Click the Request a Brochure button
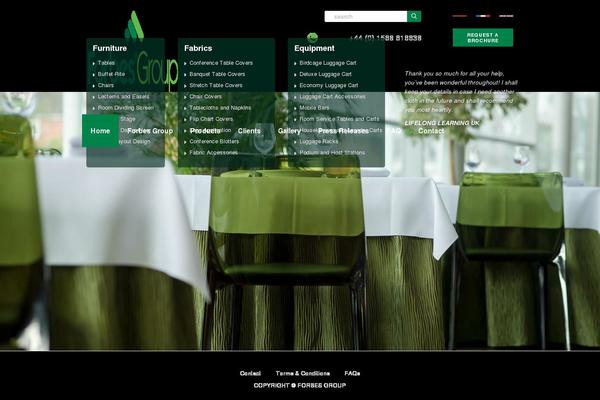 pos(483,38)
